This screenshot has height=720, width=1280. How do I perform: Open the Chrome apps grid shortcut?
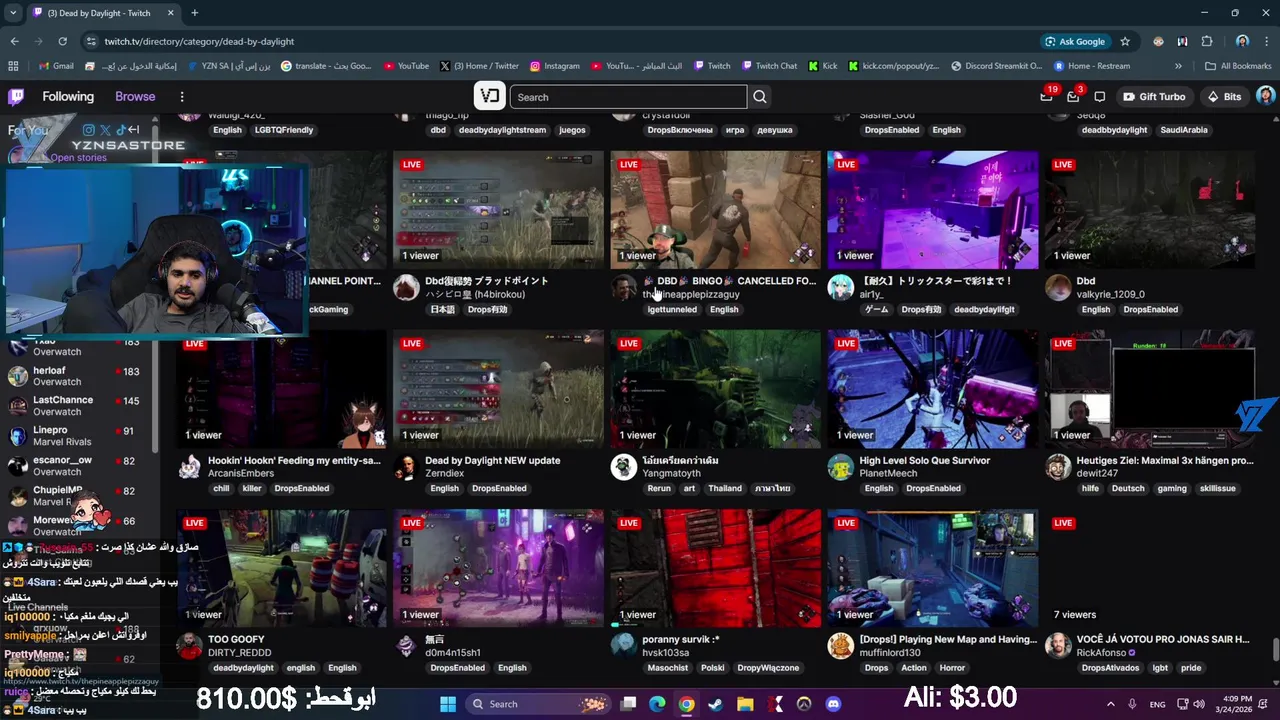(x=13, y=66)
